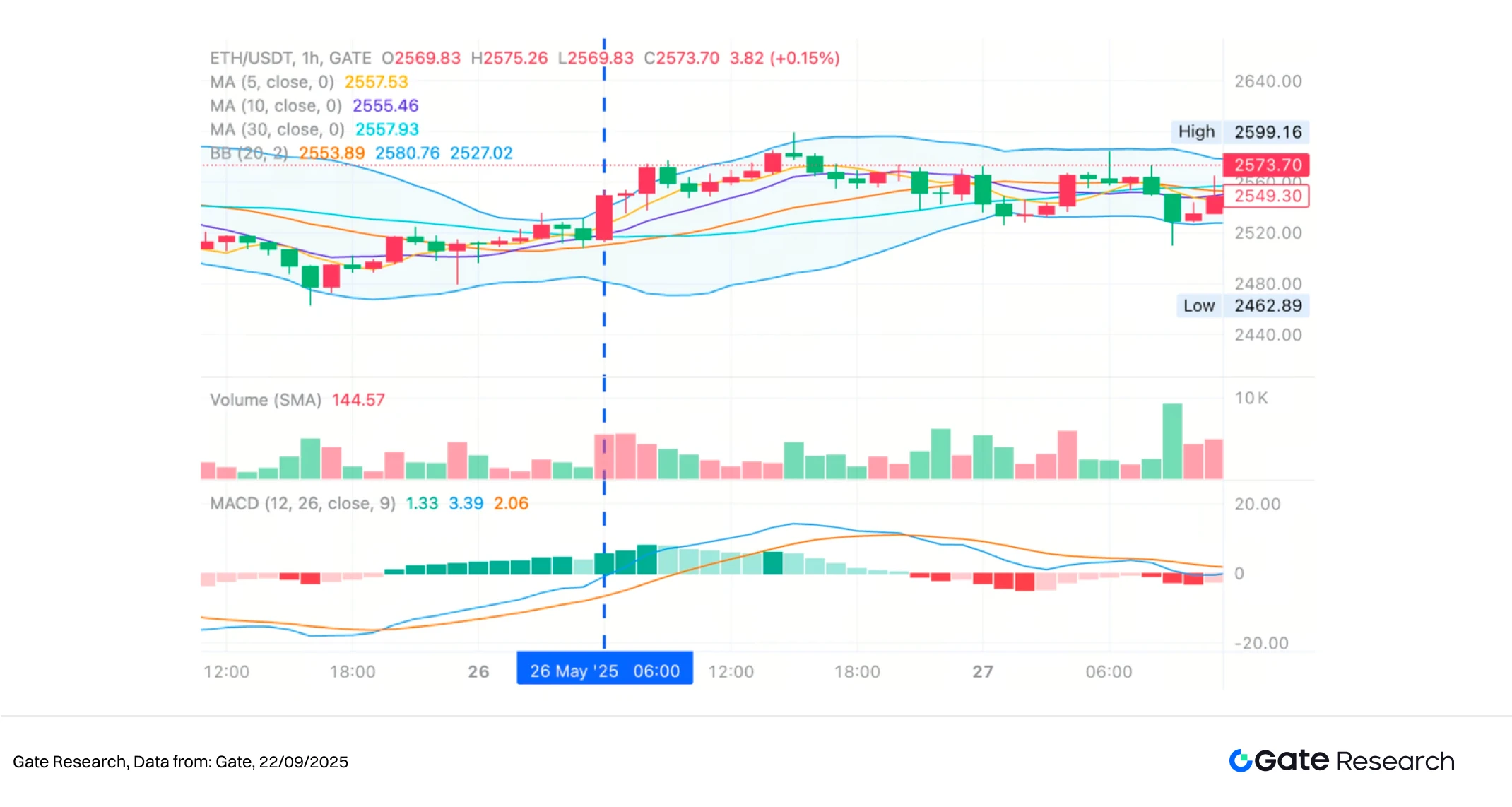The height and width of the screenshot is (807, 1512).
Task: Click the outlined 2549.30 price label
Action: point(1266,196)
